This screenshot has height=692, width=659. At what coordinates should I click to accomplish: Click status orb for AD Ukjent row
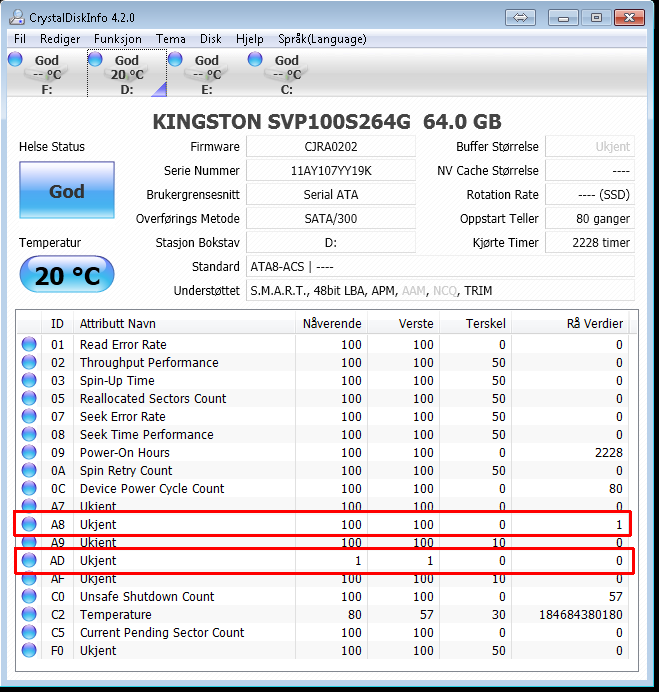29,560
